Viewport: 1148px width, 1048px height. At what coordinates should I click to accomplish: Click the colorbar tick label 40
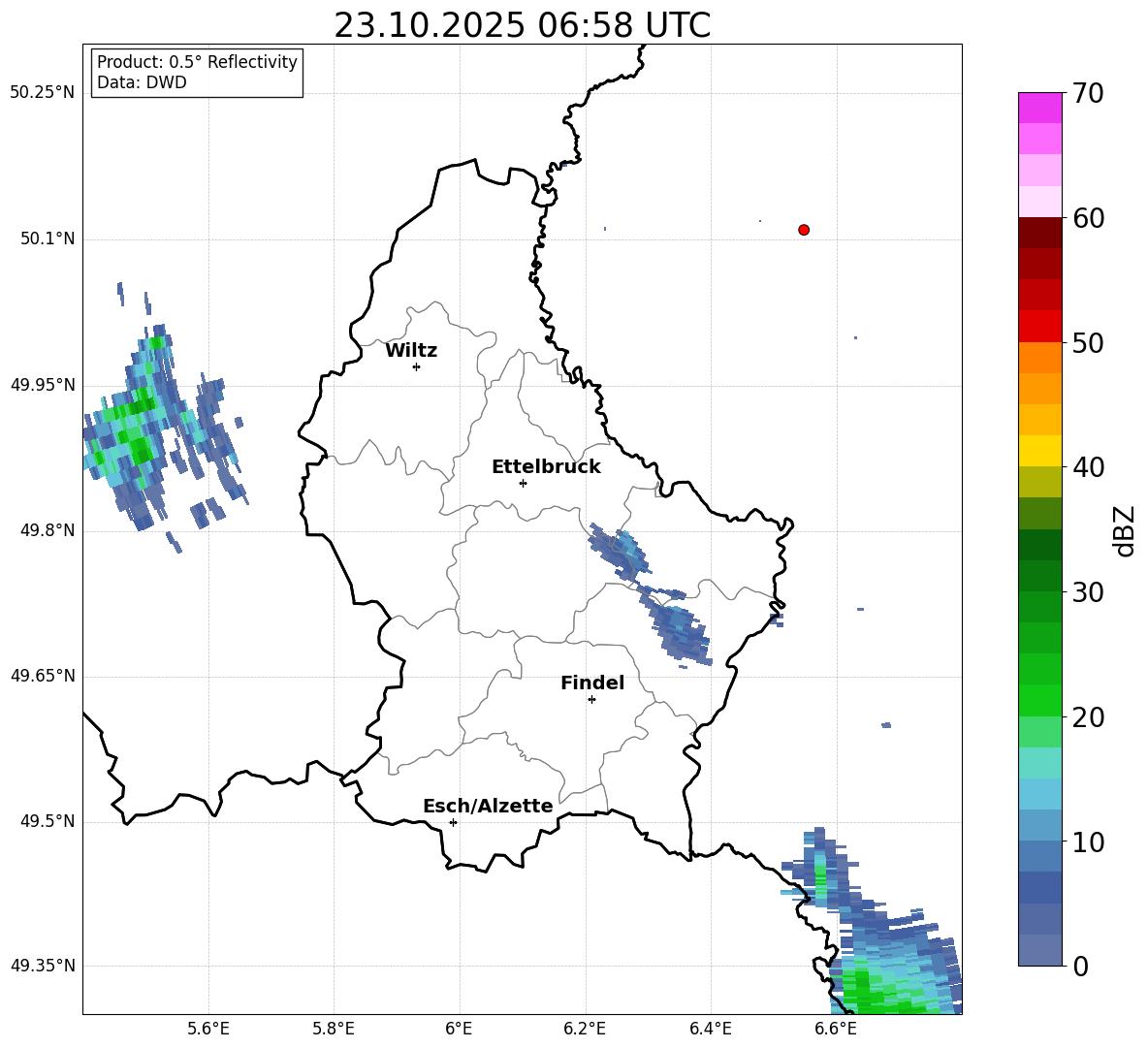coord(1088,467)
